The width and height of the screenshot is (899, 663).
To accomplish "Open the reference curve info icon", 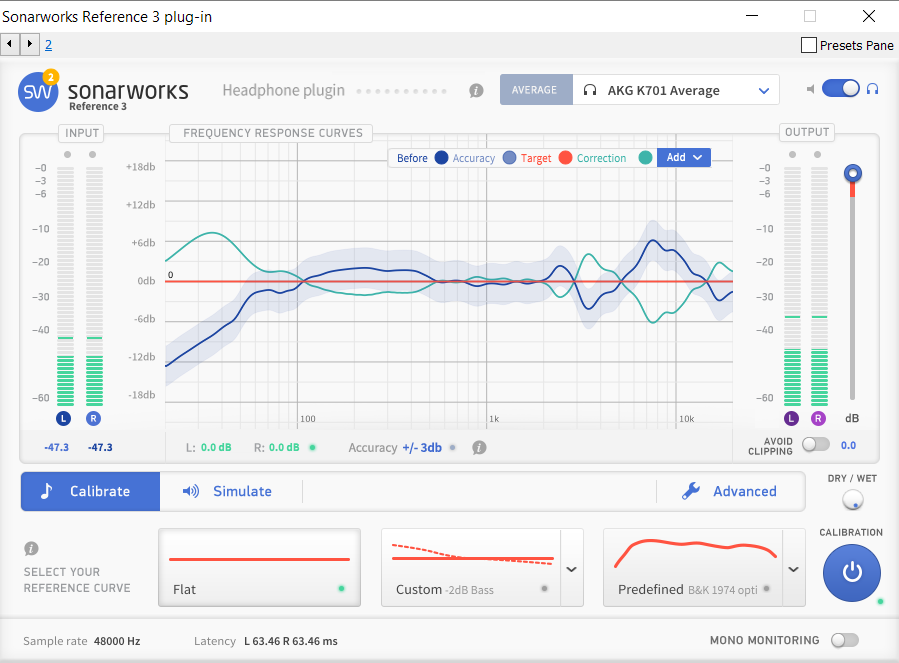I will pyautogui.click(x=32, y=548).
